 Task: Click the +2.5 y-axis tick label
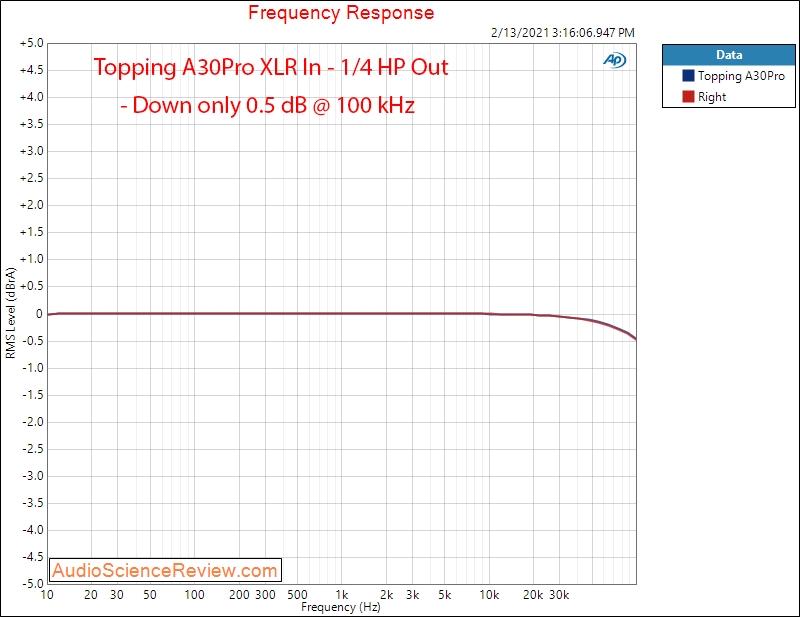pos(32,178)
